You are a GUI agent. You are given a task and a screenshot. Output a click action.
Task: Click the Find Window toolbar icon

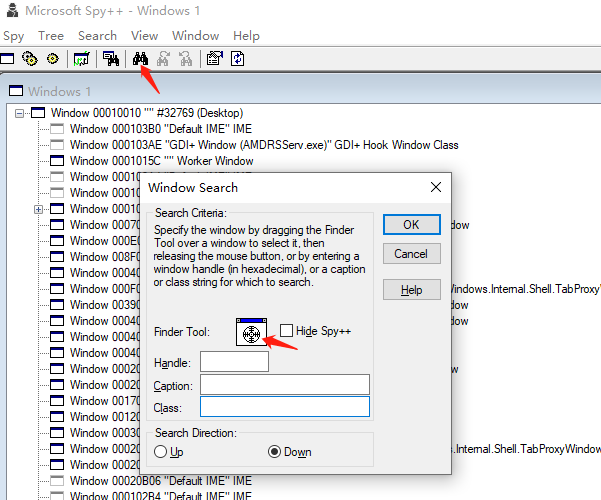click(x=111, y=59)
